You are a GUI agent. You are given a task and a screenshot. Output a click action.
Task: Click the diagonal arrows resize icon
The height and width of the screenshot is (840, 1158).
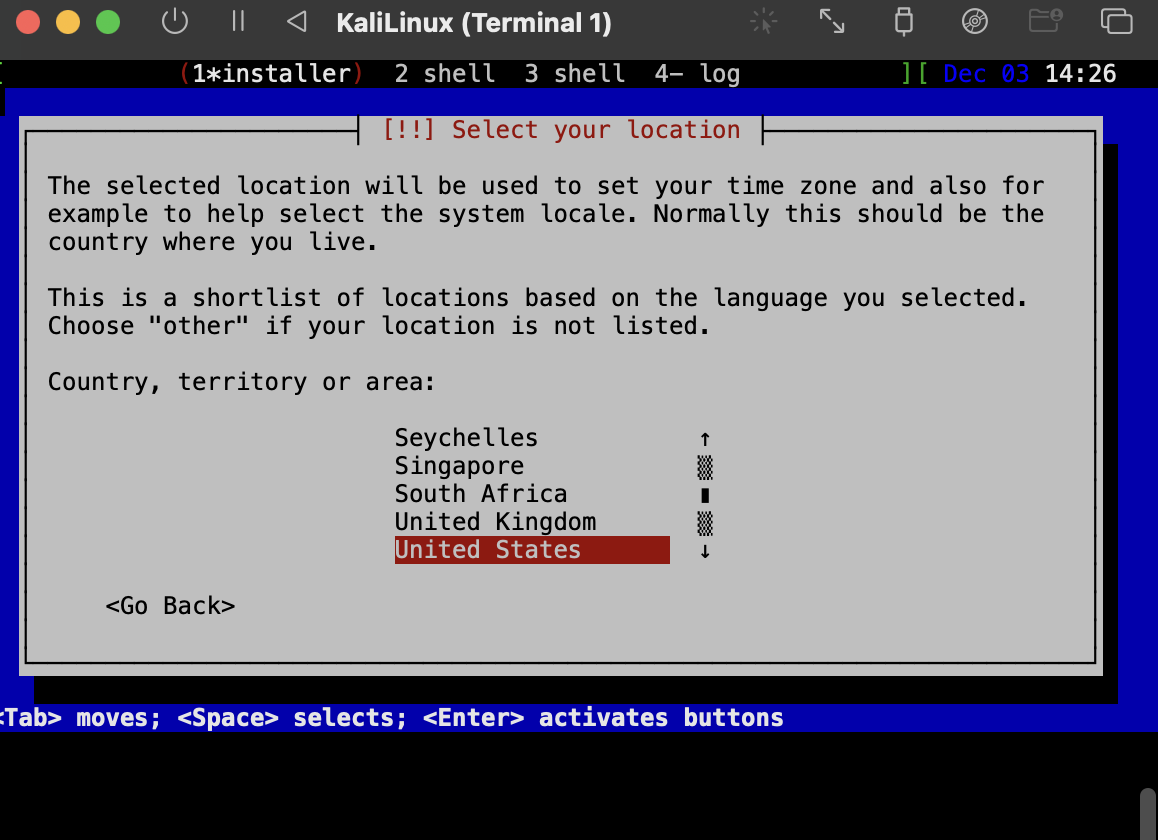pyautogui.click(x=832, y=21)
